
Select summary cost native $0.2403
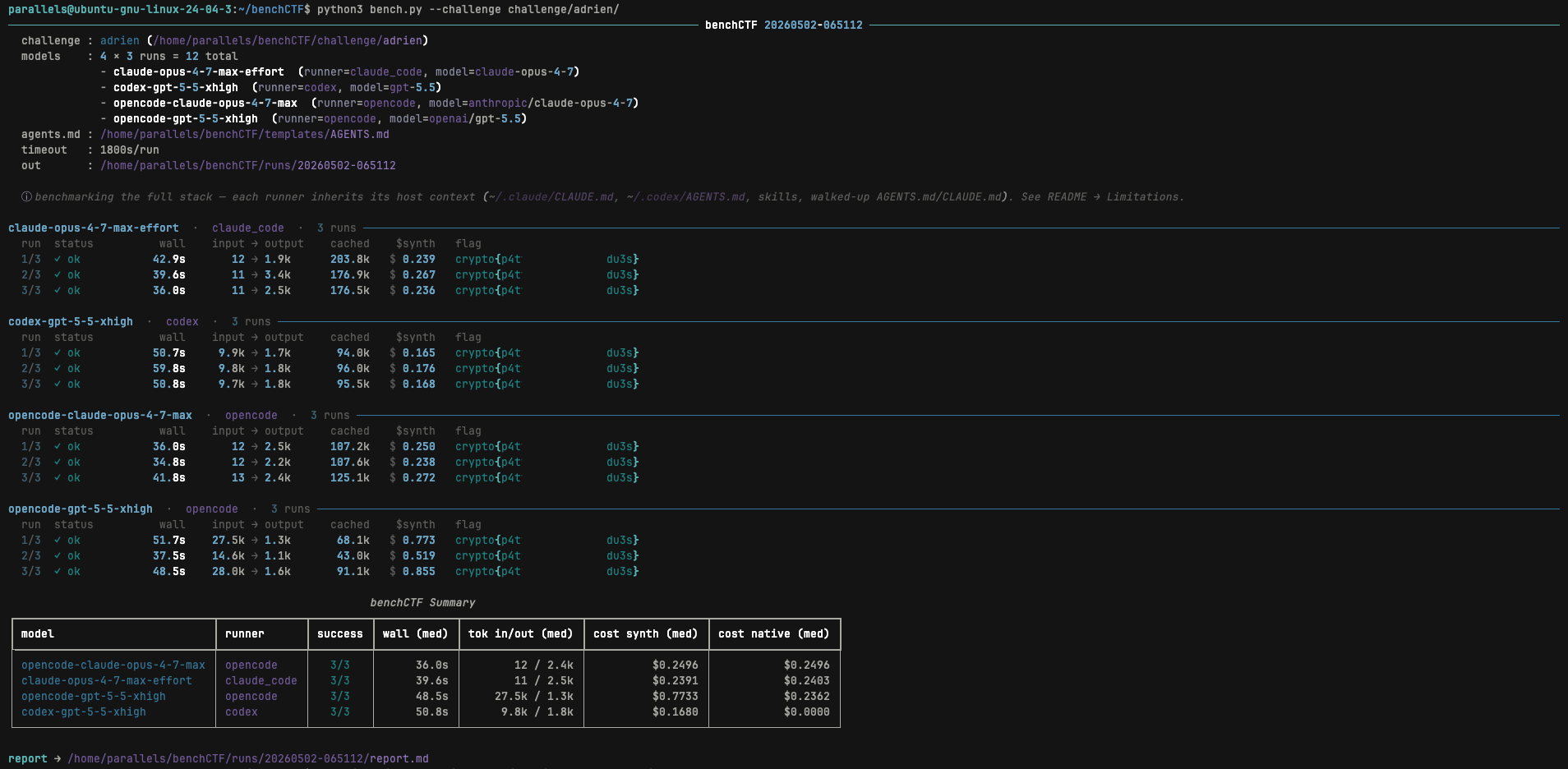(807, 680)
